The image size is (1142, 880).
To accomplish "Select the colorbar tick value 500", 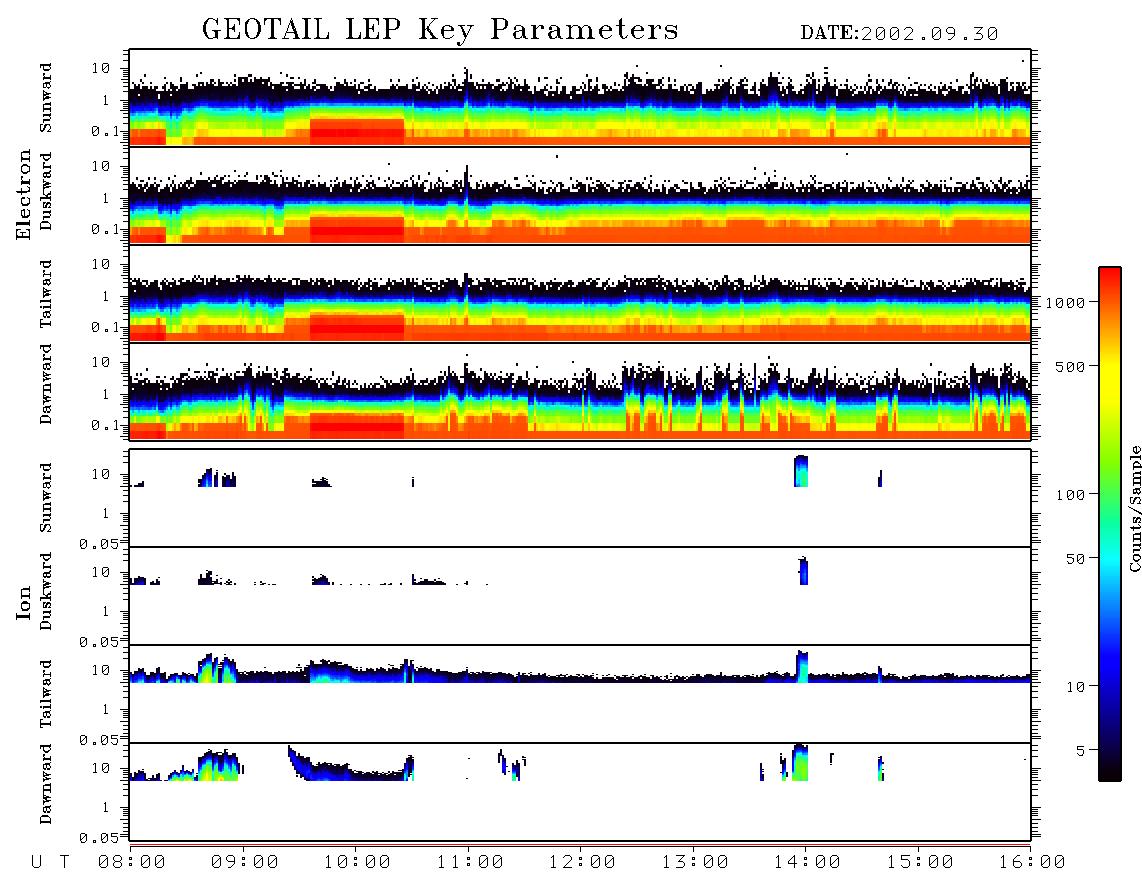I will point(1071,366).
